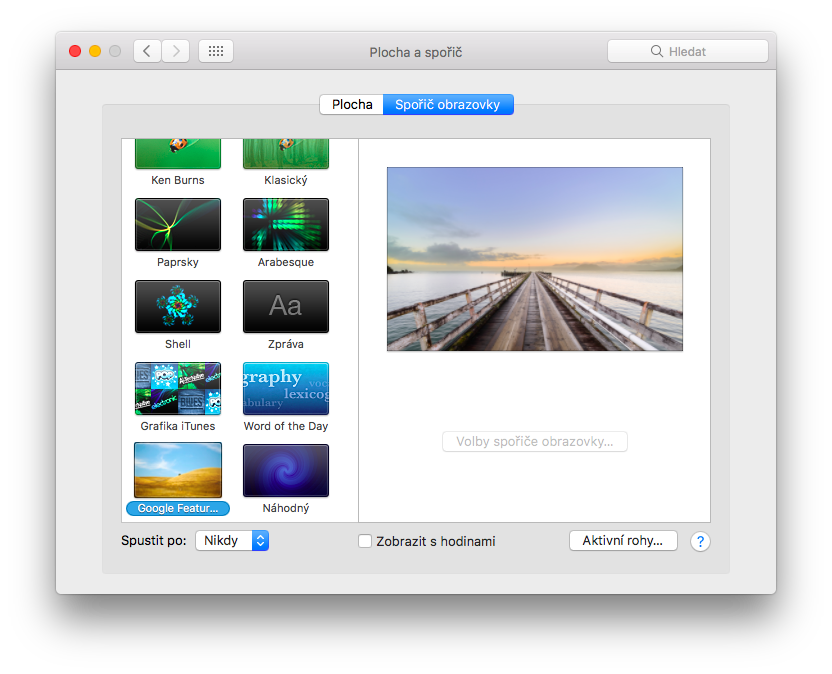Select the Spořič obrazovky tab
Image resolution: width=832 pixels, height=674 pixels.
(448, 105)
